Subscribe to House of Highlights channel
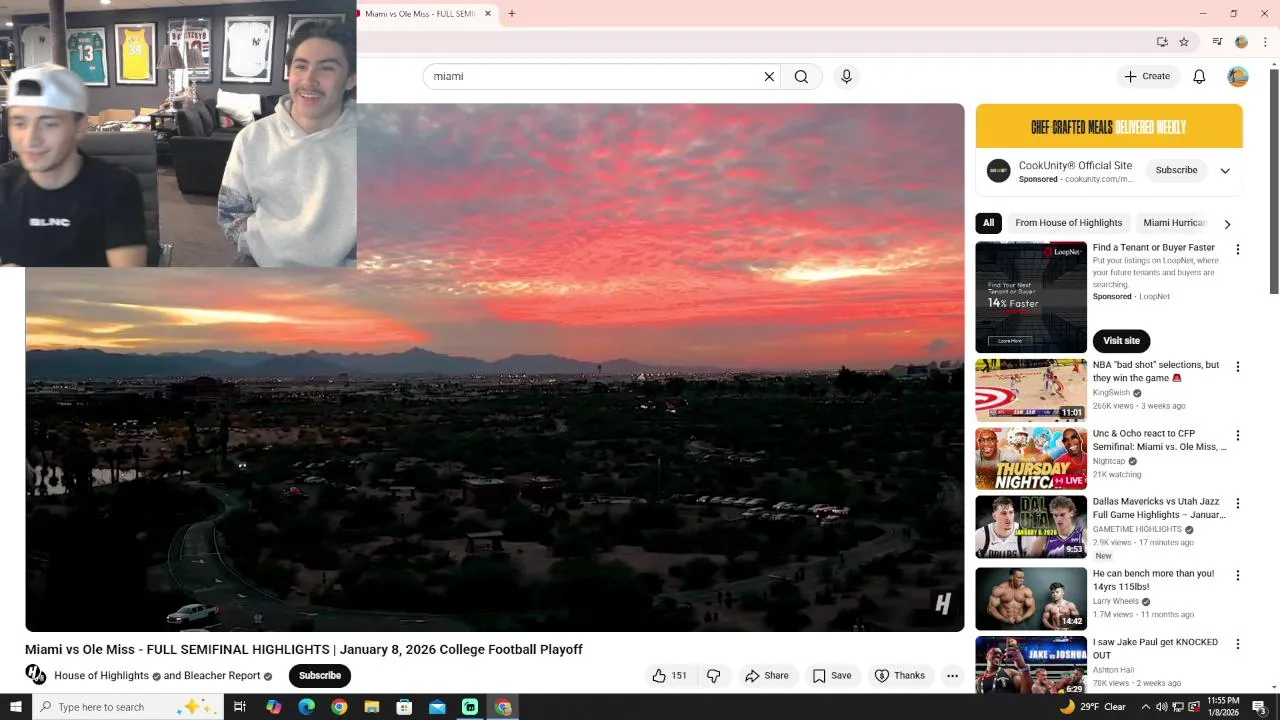Screen dimensions: 1280x720 320,676
